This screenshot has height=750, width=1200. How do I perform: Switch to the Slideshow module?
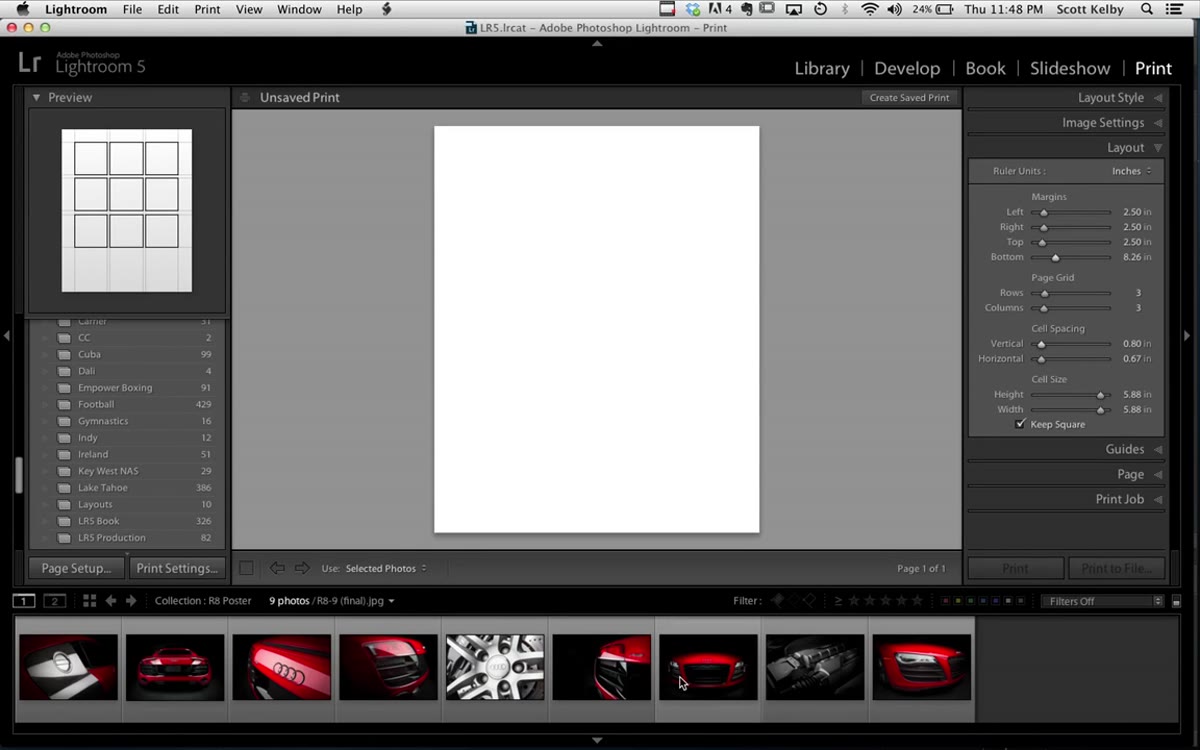[x=1070, y=68]
